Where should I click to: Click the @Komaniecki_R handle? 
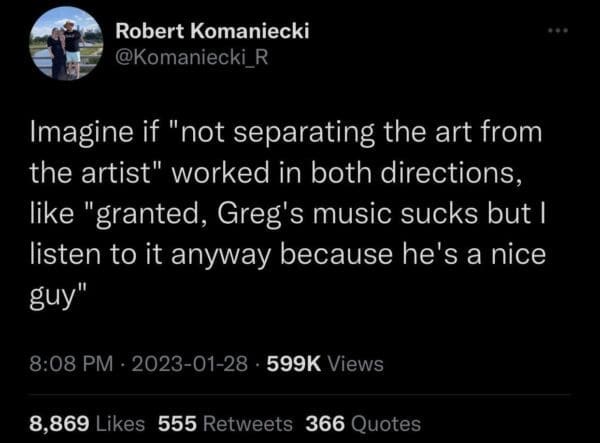(192, 58)
